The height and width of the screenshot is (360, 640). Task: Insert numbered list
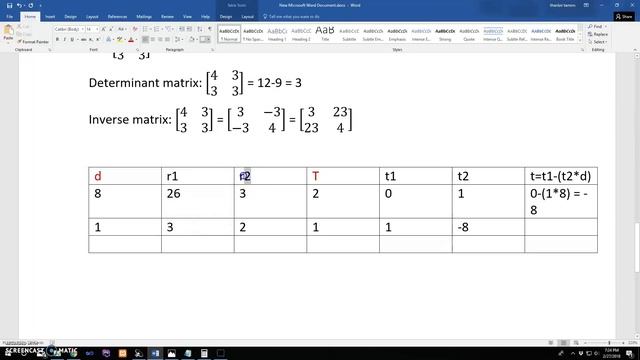pyautogui.click(x=158, y=29)
